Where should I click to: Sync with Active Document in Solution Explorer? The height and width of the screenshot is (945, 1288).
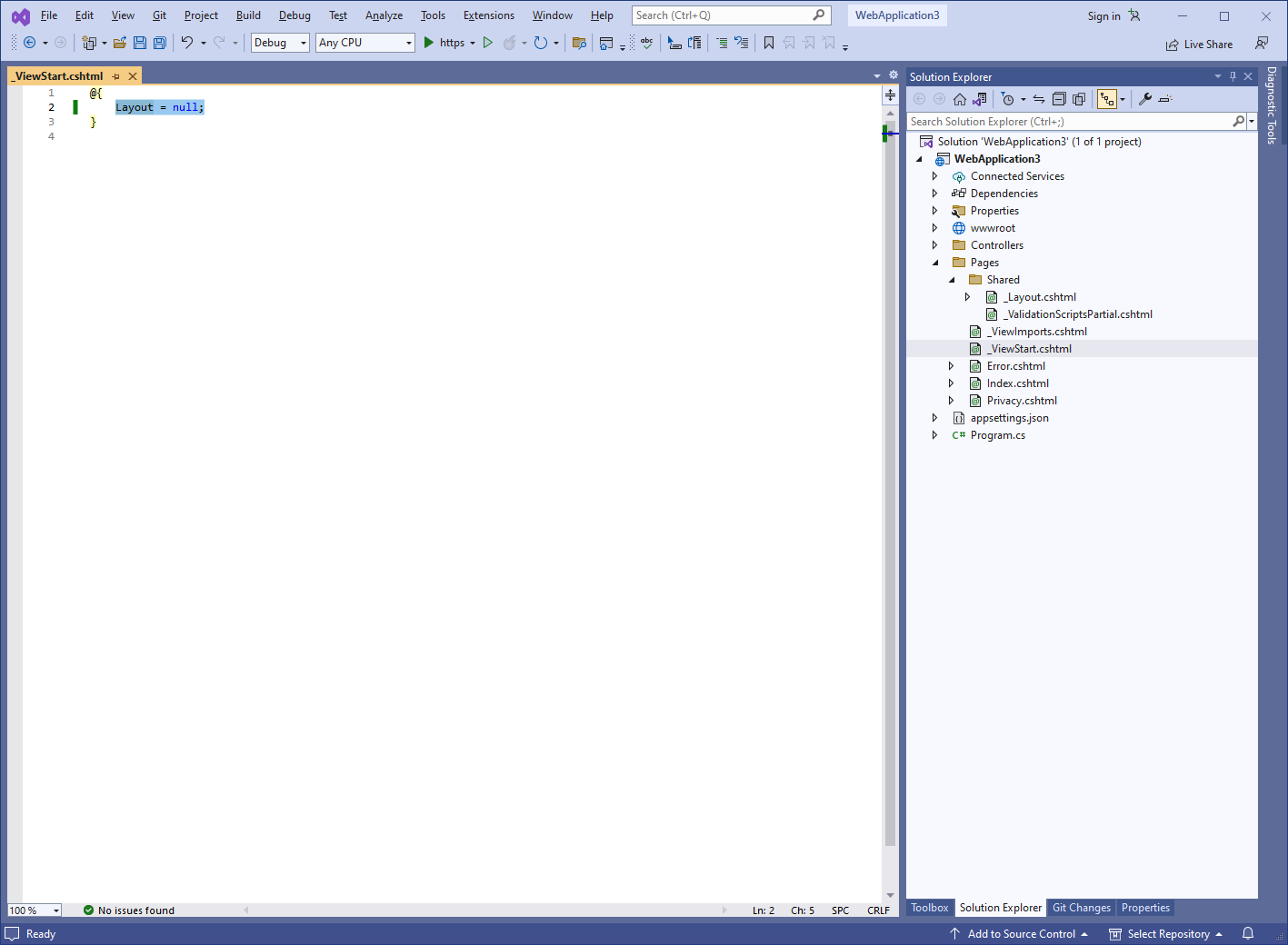pyautogui.click(x=1039, y=99)
